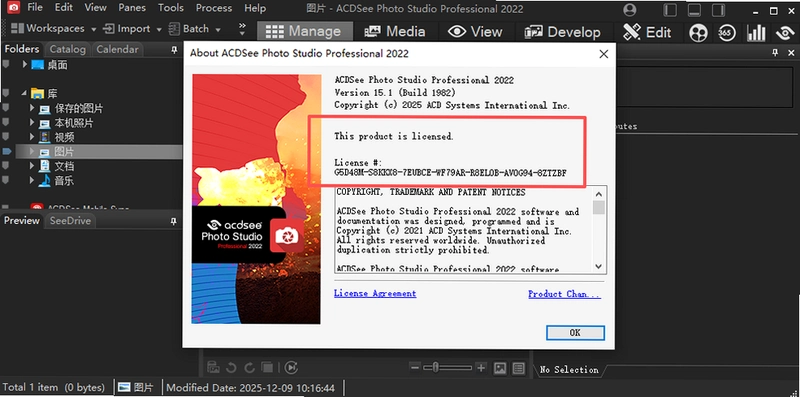Click scroll-up arrow in copyright notices box
The width and height of the screenshot is (800, 397).
point(599,194)
